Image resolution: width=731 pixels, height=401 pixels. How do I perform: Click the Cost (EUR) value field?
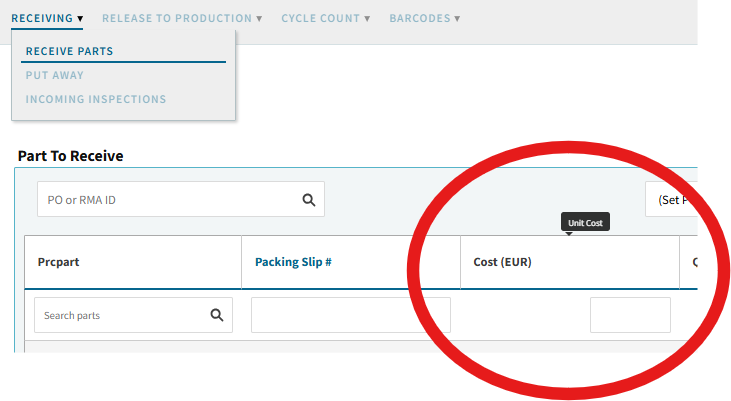630,315
